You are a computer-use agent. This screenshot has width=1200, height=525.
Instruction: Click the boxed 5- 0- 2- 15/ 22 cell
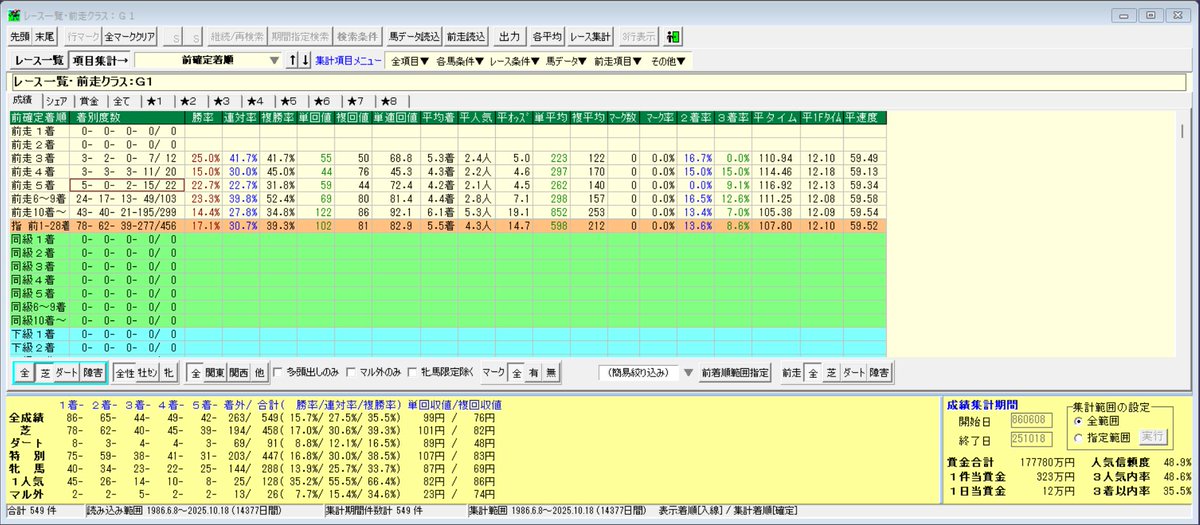[126, 186]
